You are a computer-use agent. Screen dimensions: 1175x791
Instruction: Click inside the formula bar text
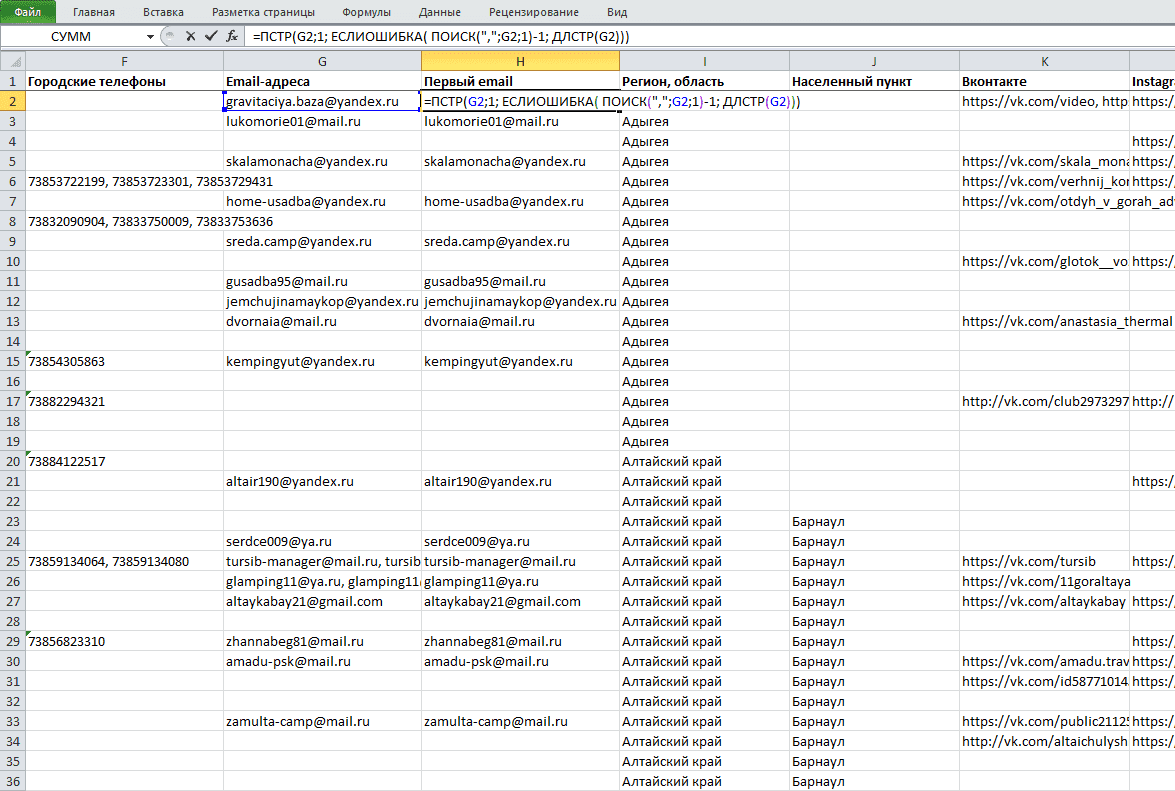[441, 37]
